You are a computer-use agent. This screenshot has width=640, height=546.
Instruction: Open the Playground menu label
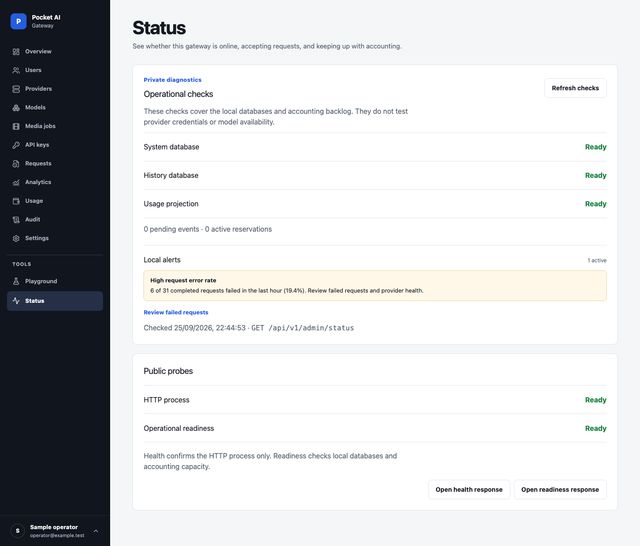(41, 281)
